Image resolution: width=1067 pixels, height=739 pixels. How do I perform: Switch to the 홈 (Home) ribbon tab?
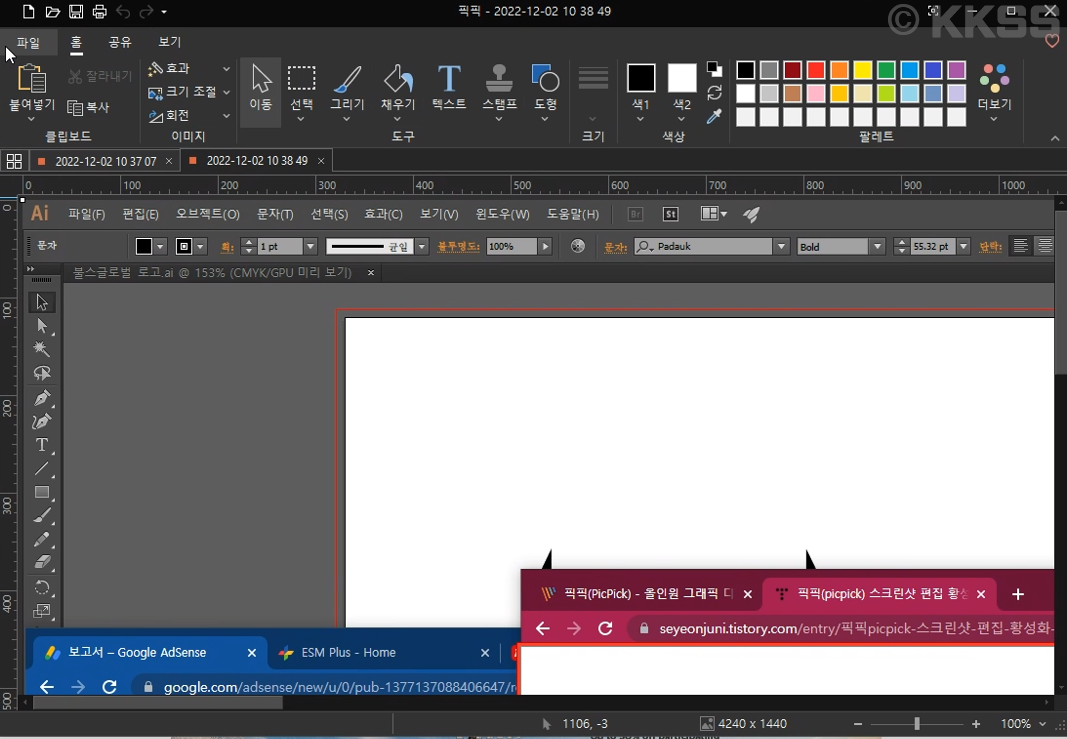pos(76,42)
